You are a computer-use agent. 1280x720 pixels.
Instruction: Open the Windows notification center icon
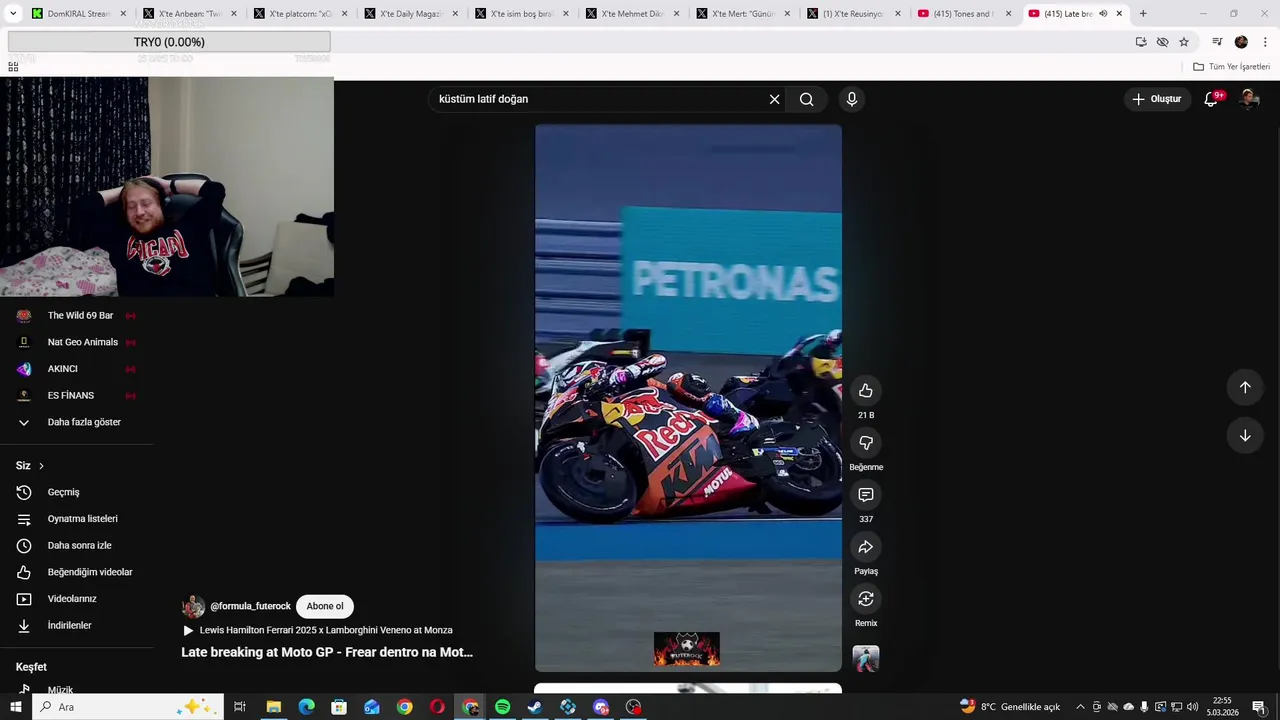point(1259,707)
